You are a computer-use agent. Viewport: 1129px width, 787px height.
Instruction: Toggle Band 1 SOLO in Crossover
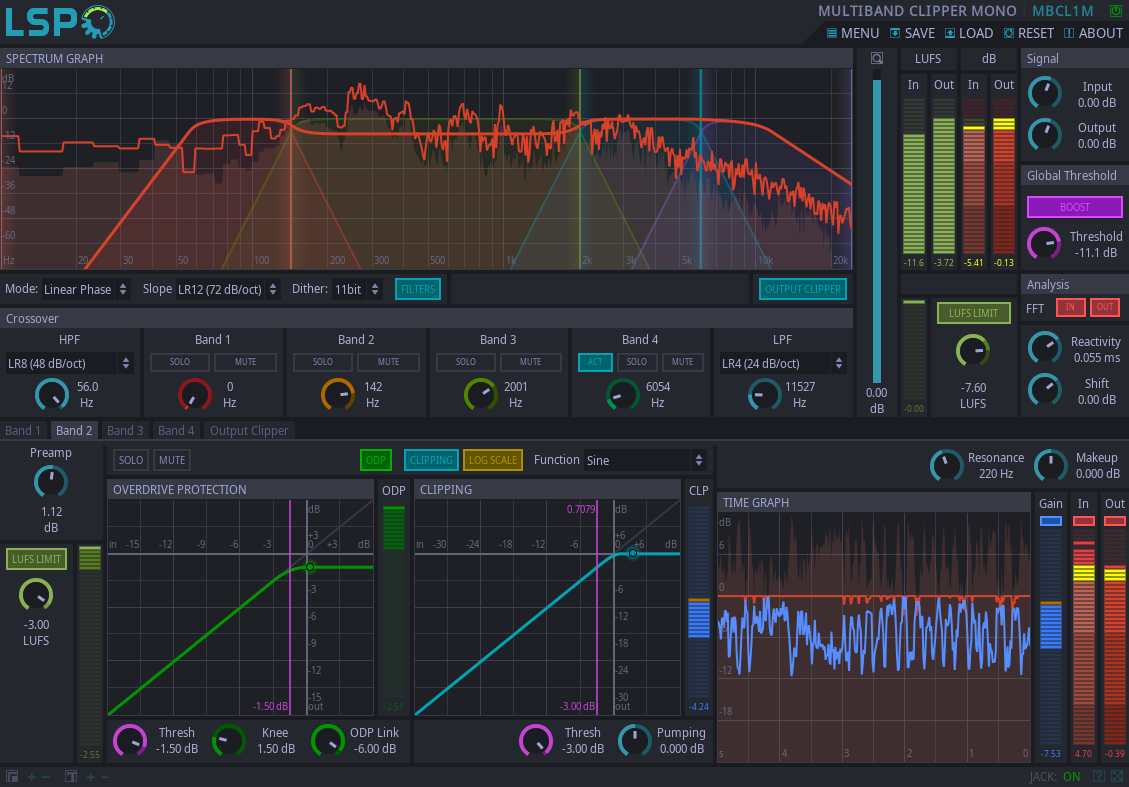click(179, 362)
